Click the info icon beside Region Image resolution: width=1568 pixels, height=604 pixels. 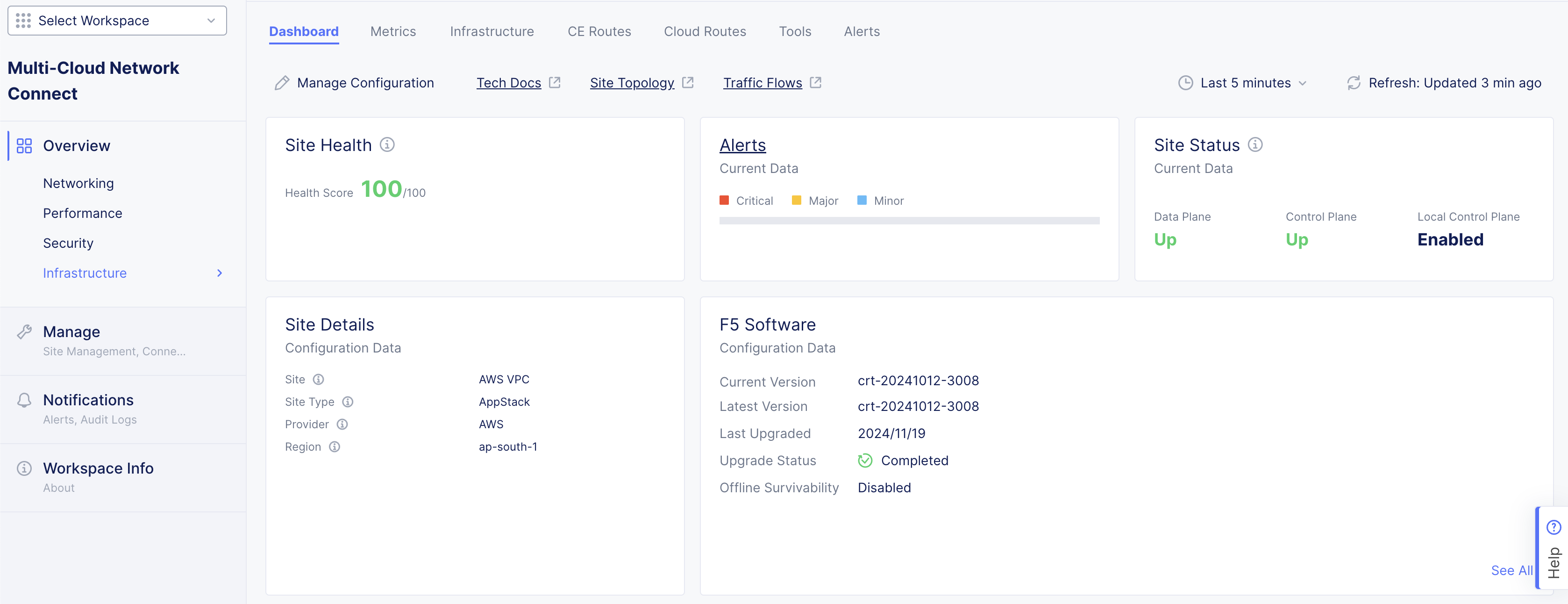point(334,447)
